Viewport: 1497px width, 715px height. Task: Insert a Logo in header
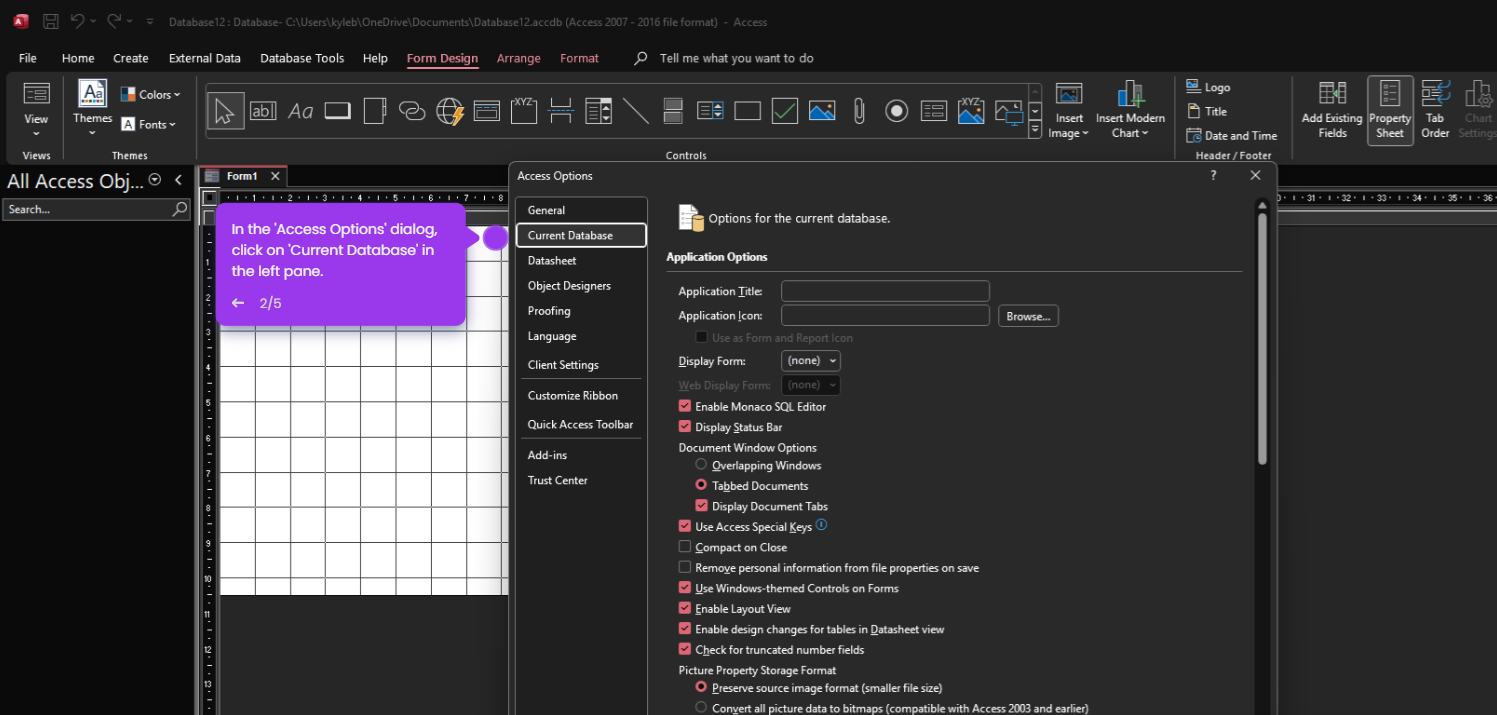1208,87
